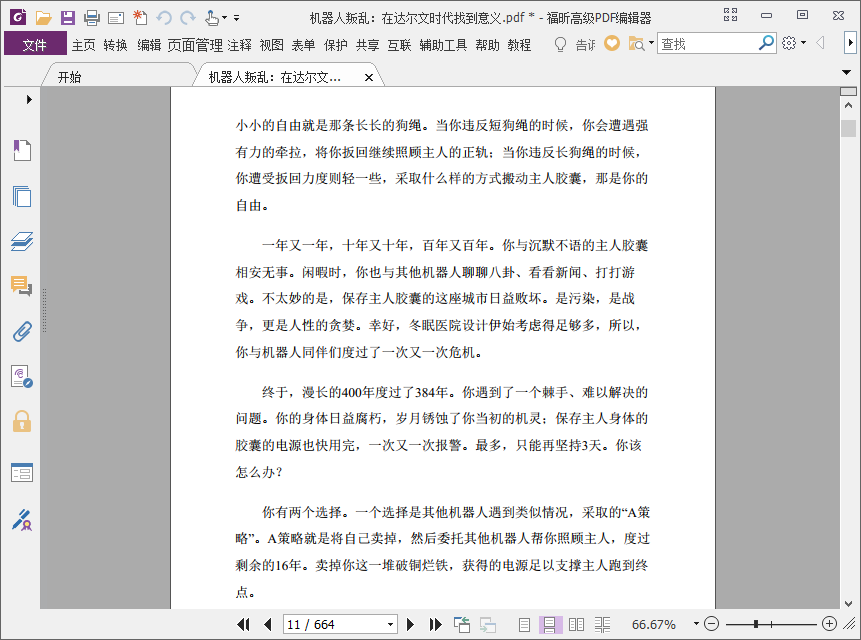Open the Layers panel

pos(22,241)
